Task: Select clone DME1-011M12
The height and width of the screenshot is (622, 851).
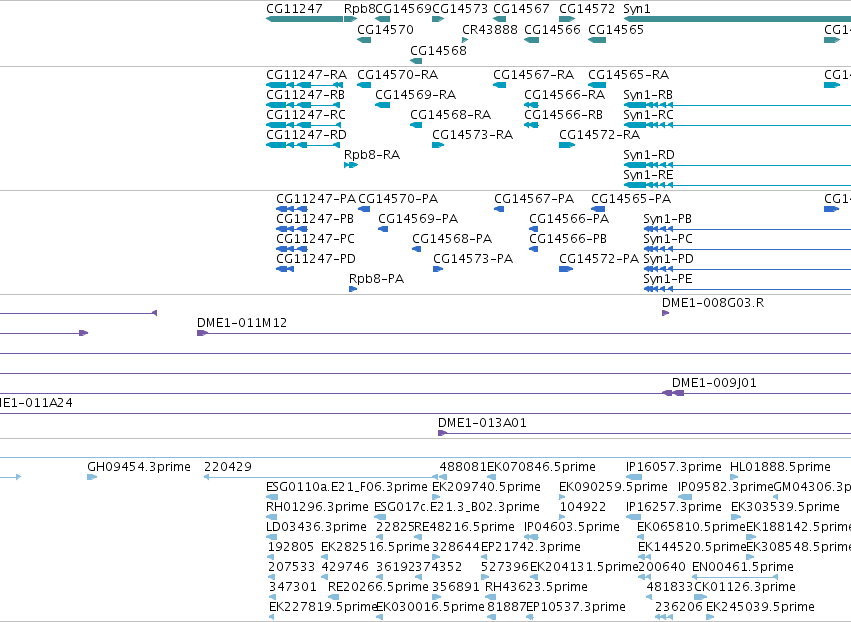Action: click(x=242, y=323)
